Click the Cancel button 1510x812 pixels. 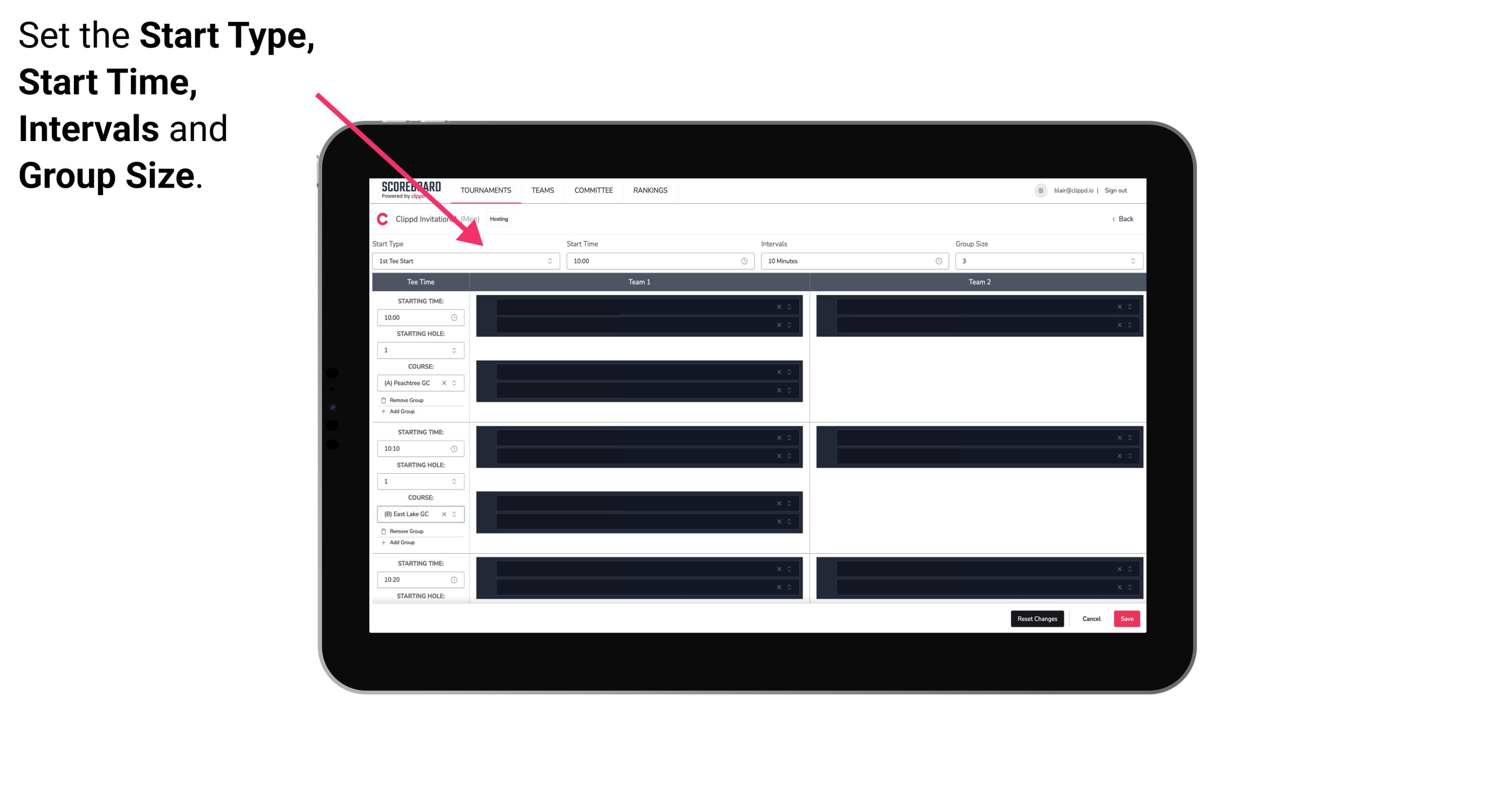pyautogui.click(x=1091, y=618)
